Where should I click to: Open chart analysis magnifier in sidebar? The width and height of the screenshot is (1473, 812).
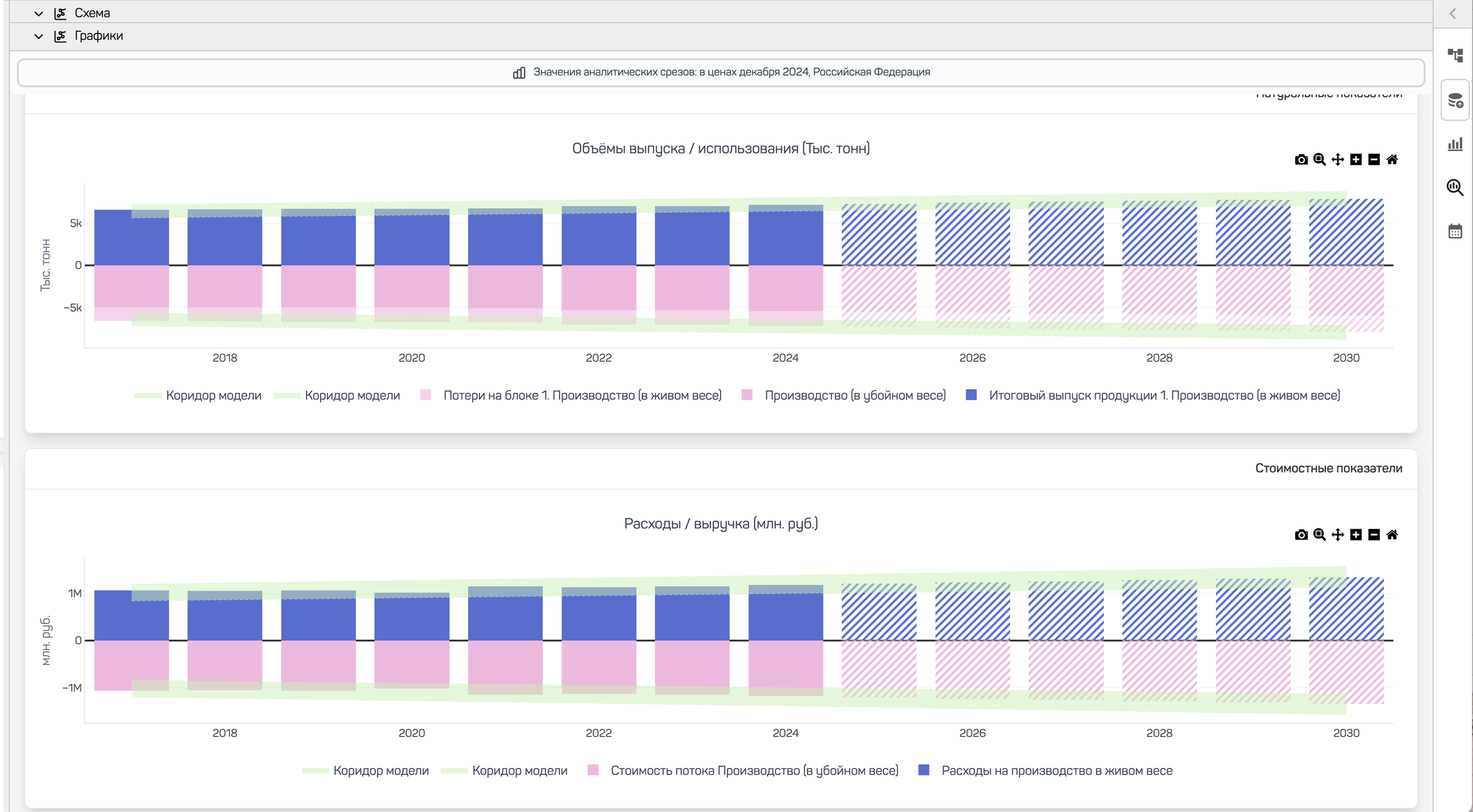1455,187
